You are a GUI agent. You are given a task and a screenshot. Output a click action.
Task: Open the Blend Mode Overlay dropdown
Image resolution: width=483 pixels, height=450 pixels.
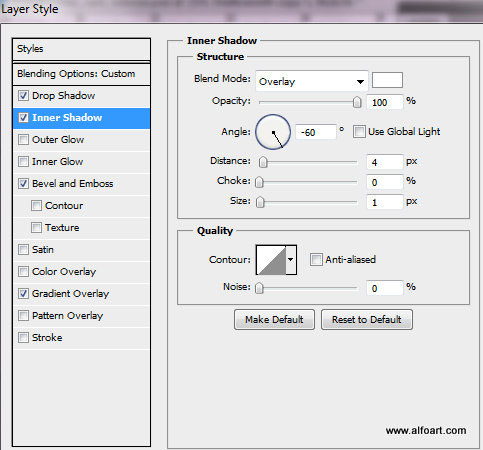click(312, 81)
